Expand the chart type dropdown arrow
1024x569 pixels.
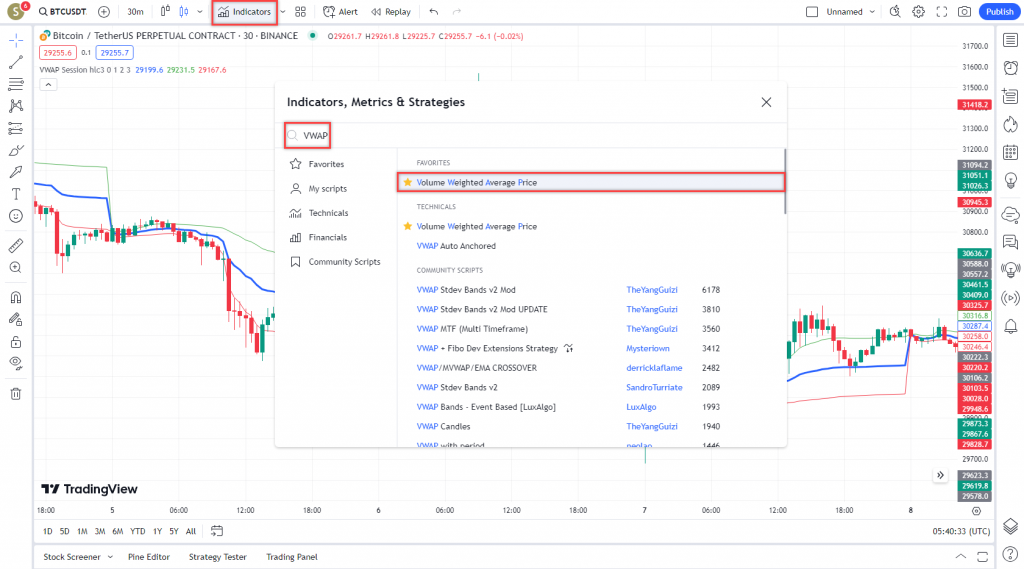pos(200,12)
